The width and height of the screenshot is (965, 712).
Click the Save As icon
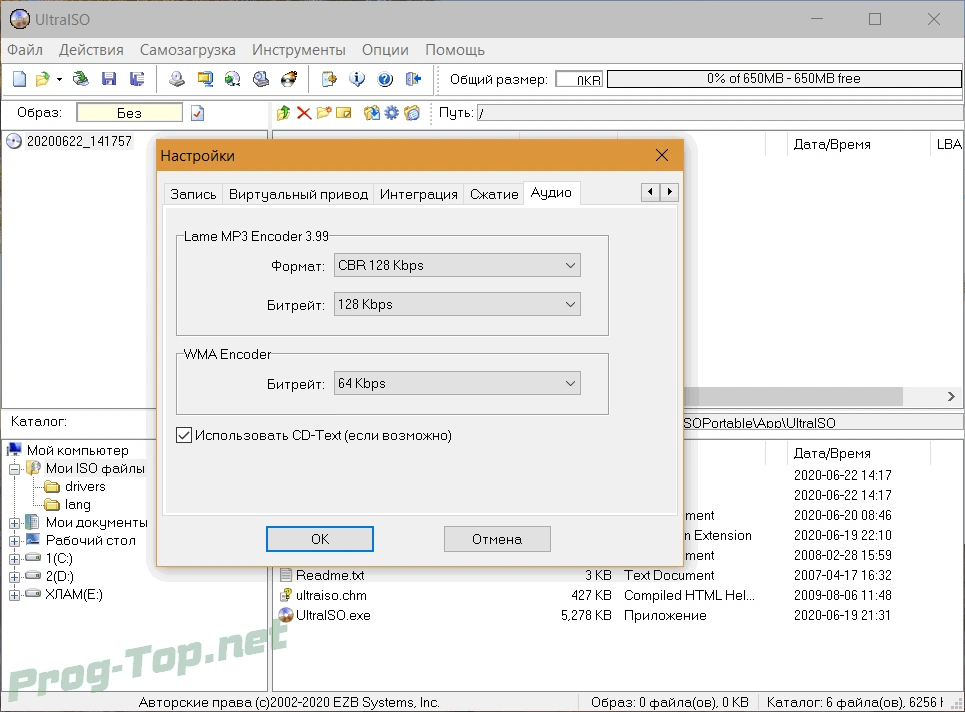[137, 79]
